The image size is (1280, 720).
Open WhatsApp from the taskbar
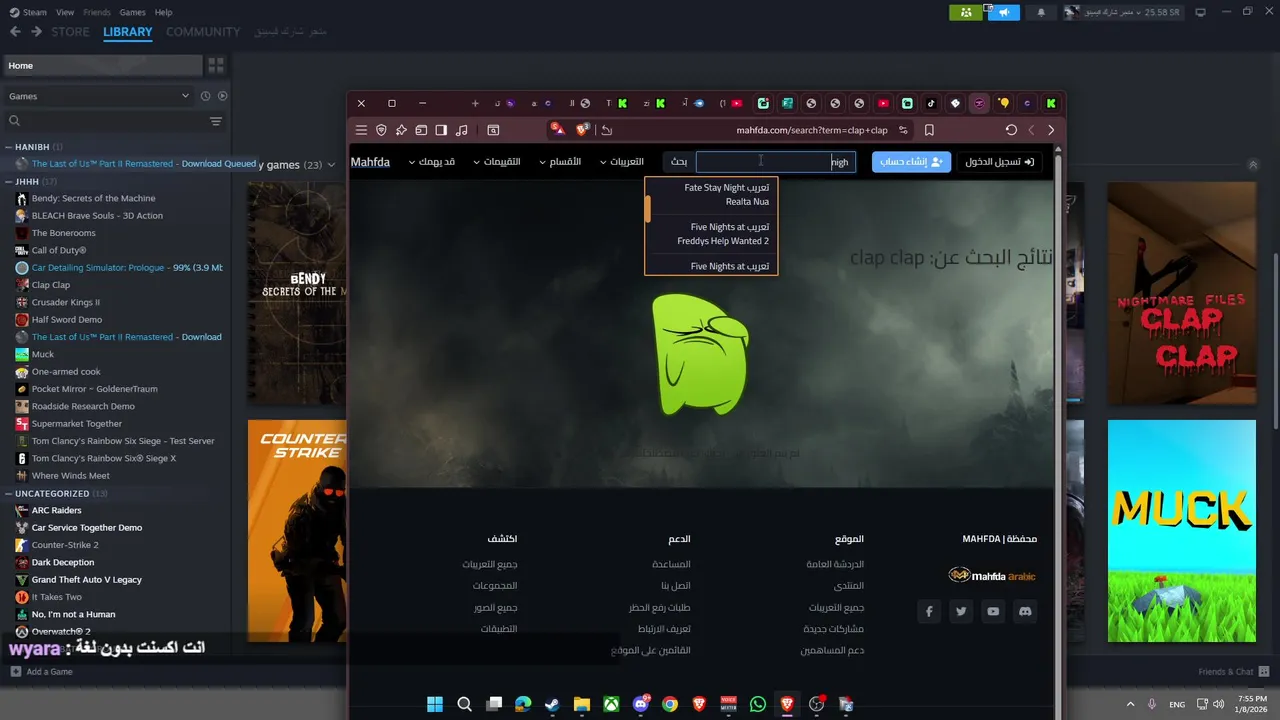[x=758, y=704]
